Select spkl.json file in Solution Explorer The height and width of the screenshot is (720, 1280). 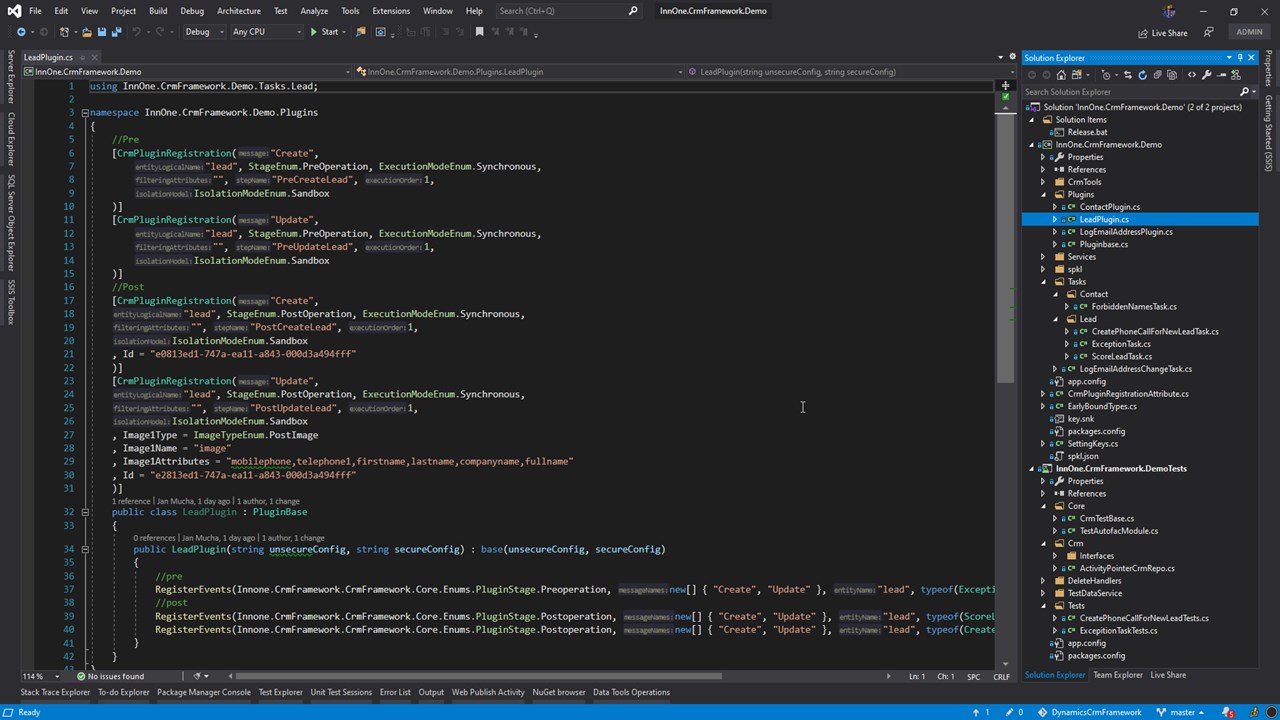pyautogui.click(x=1083, y=456)
